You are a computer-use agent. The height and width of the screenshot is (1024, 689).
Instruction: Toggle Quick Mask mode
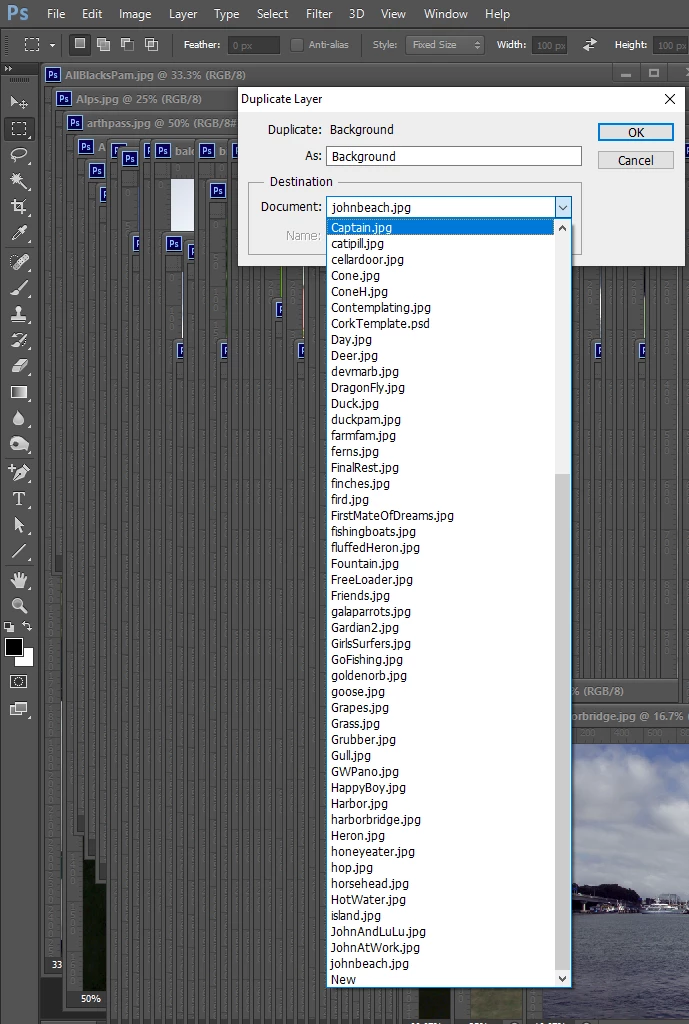[19, 682]
